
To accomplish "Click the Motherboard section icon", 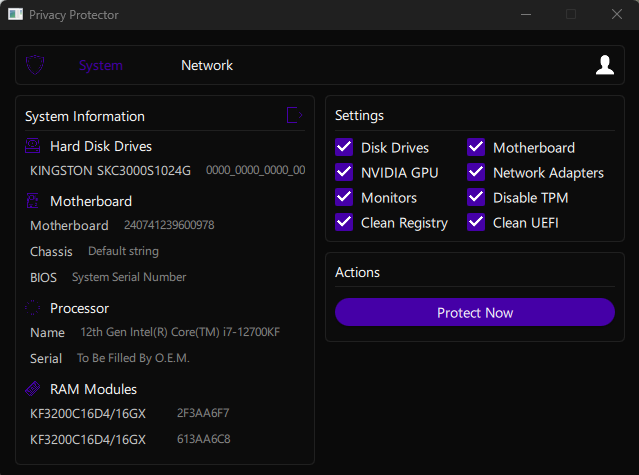I will tap(33, 200).
